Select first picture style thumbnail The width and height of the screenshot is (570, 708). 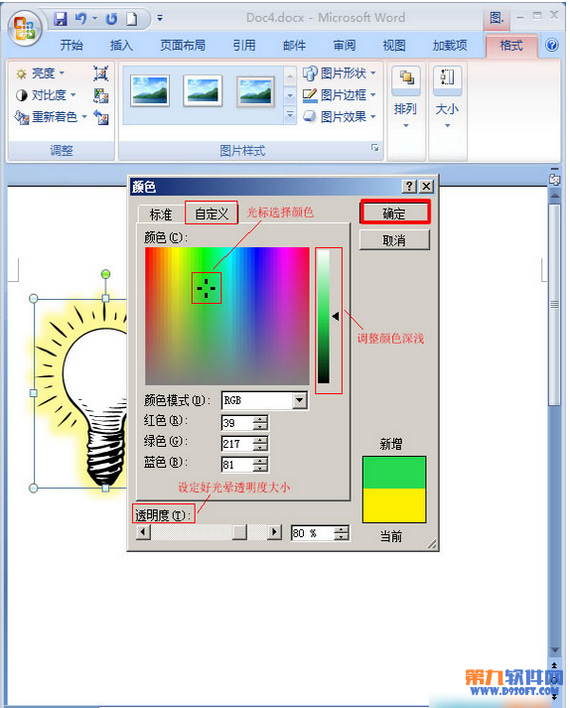(x=150, y=91)
